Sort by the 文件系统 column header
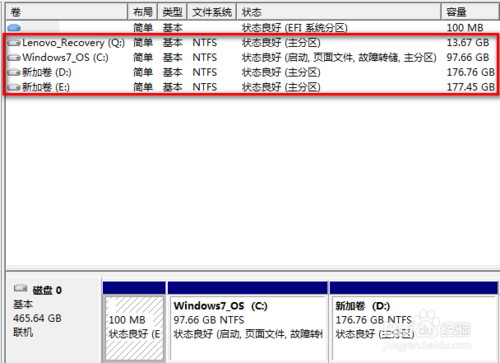 pos(212,12)
